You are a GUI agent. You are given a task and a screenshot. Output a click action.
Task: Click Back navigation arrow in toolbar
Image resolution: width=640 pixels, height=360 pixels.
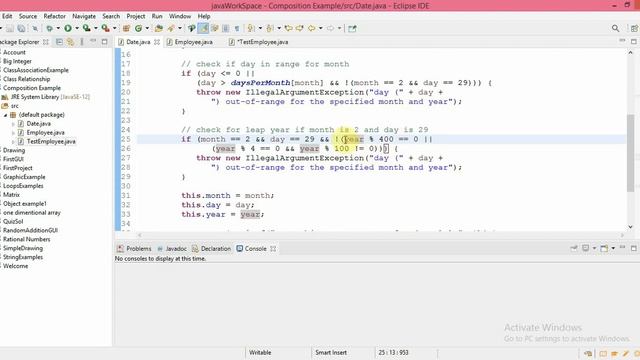(x=311, y=28)
